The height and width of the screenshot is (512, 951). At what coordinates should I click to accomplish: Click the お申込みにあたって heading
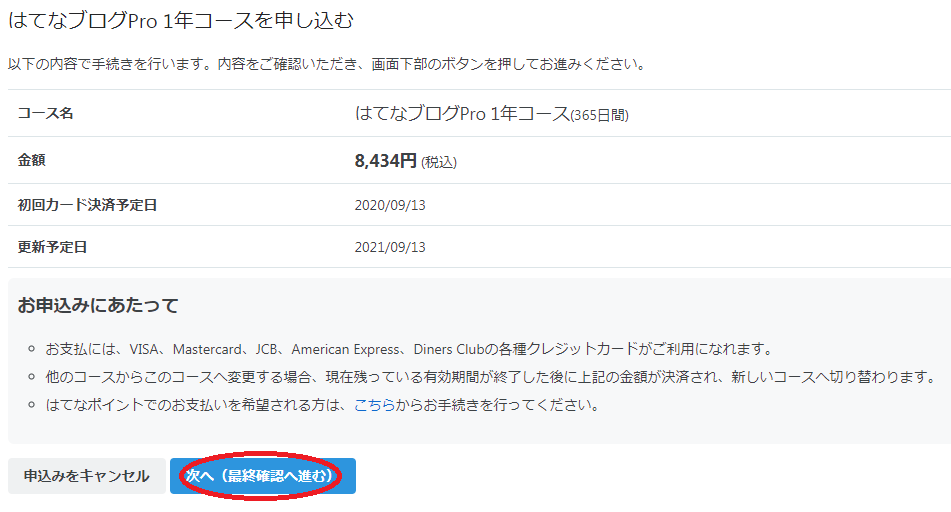pos(98,305)
